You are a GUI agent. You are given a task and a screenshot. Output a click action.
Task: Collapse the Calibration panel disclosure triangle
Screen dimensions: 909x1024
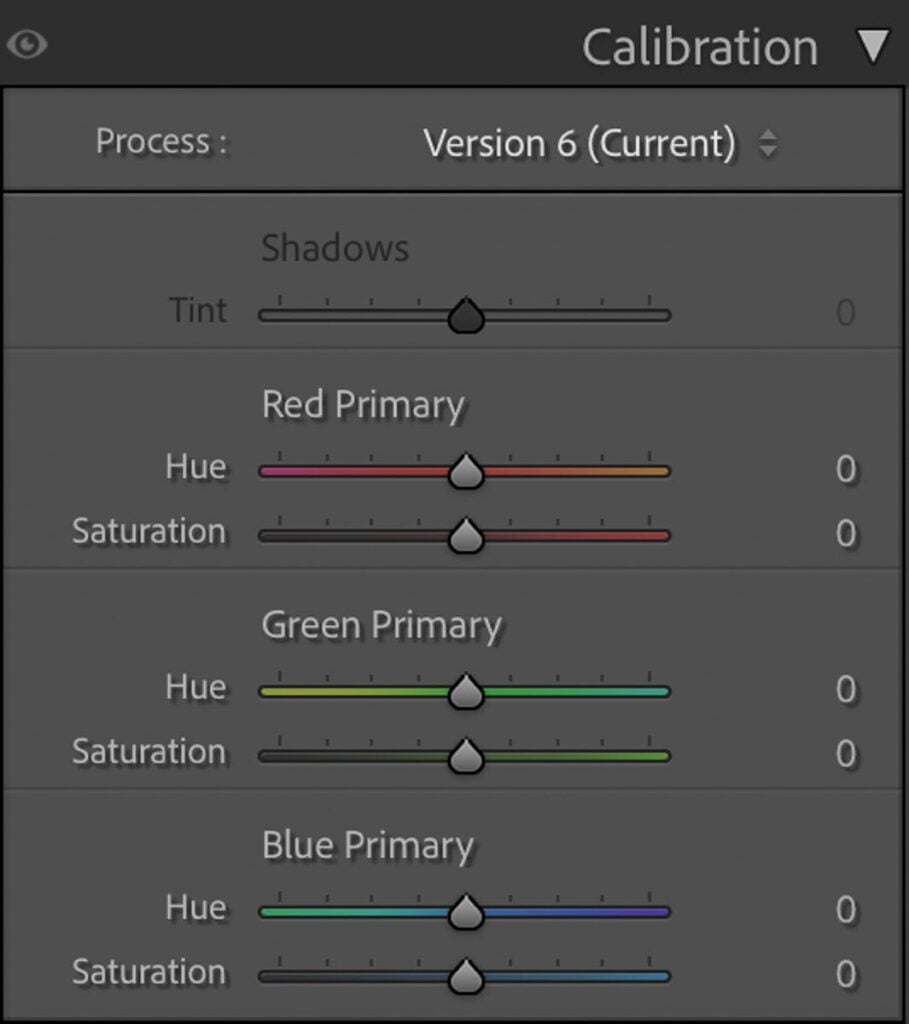click(873, 45)
